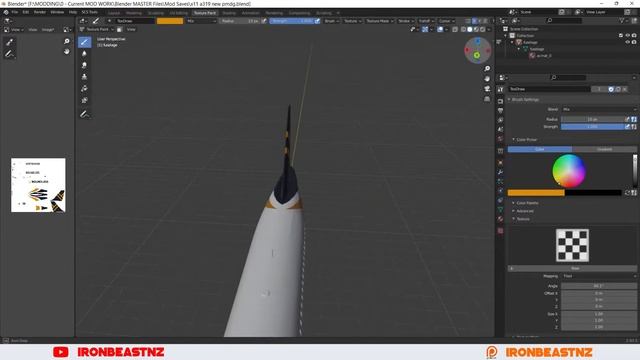The image size is (640, 360).
Task: Click the blue Z axis on navigation gizmo
Action: click(x=478, y=42)
